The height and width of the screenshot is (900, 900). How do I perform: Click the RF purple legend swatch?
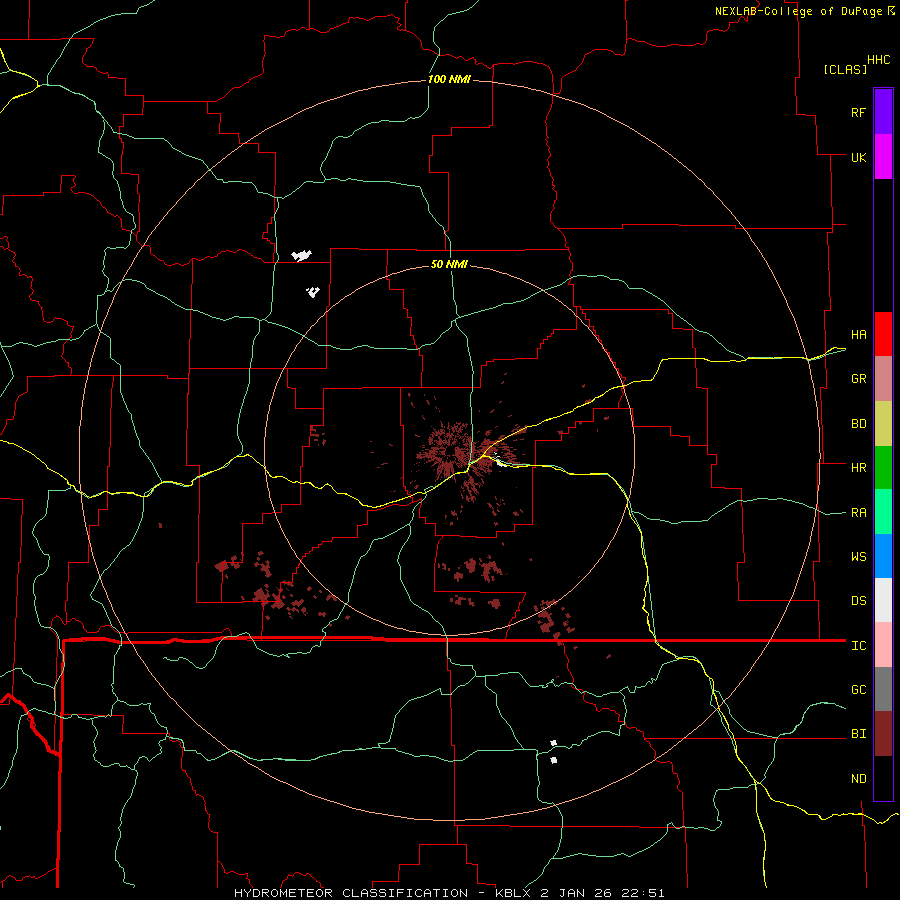(x=883, y=112)
